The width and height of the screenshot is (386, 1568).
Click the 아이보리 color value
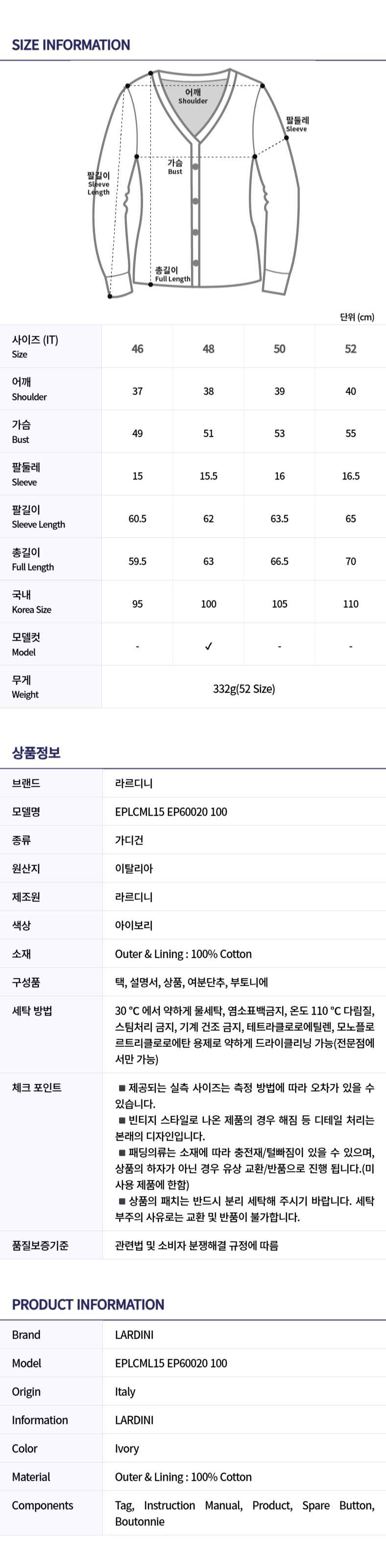coord(134,925)
